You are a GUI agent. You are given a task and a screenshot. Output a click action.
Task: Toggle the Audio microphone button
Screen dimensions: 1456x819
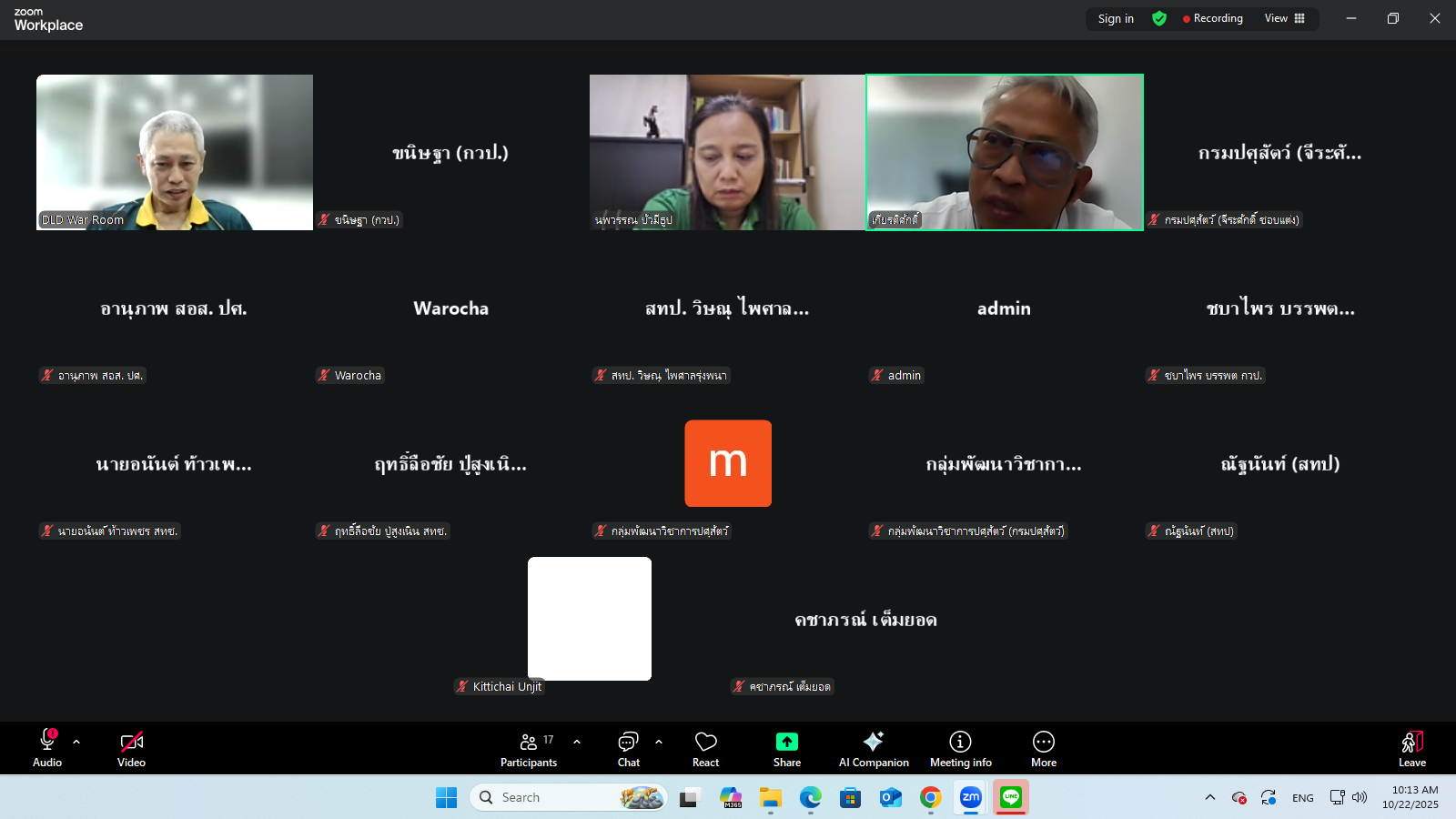[x=47, y=749]
